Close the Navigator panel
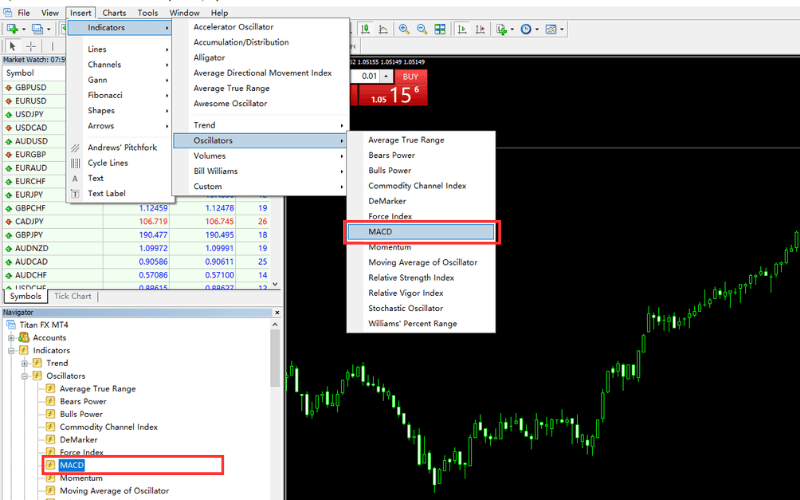 (277, 312)
